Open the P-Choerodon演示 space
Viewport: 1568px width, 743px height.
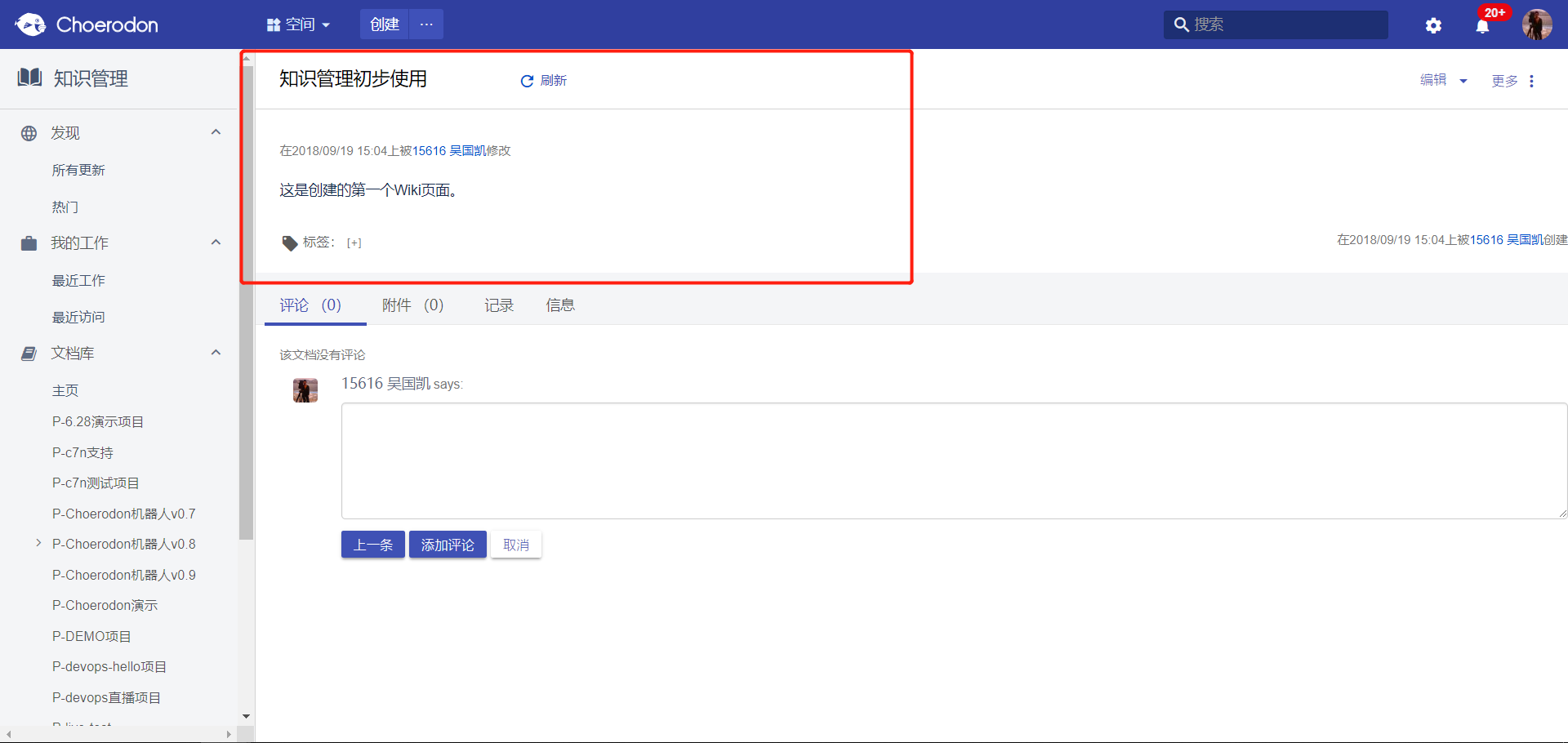[x=105, y=605]
